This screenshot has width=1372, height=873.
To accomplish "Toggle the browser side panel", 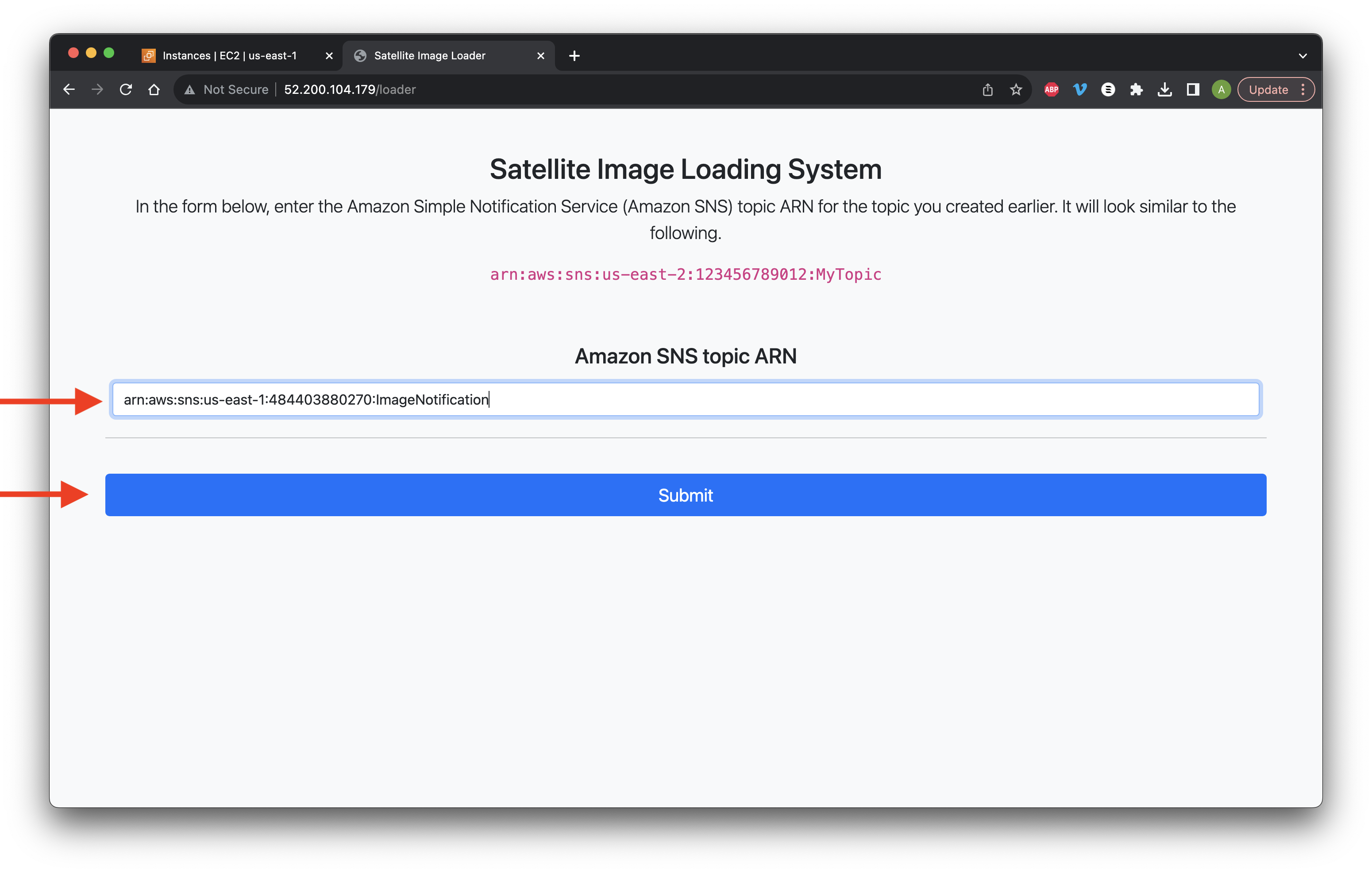I will pos(1193,89).
